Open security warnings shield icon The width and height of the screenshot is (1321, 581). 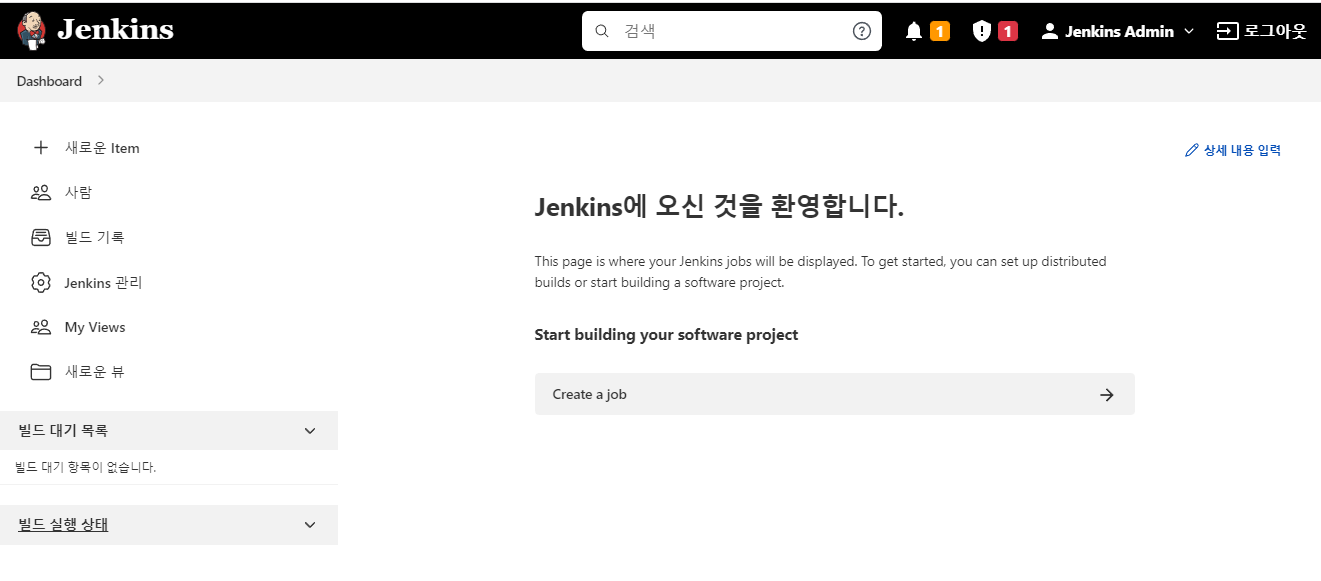click(x=982, y=31)
